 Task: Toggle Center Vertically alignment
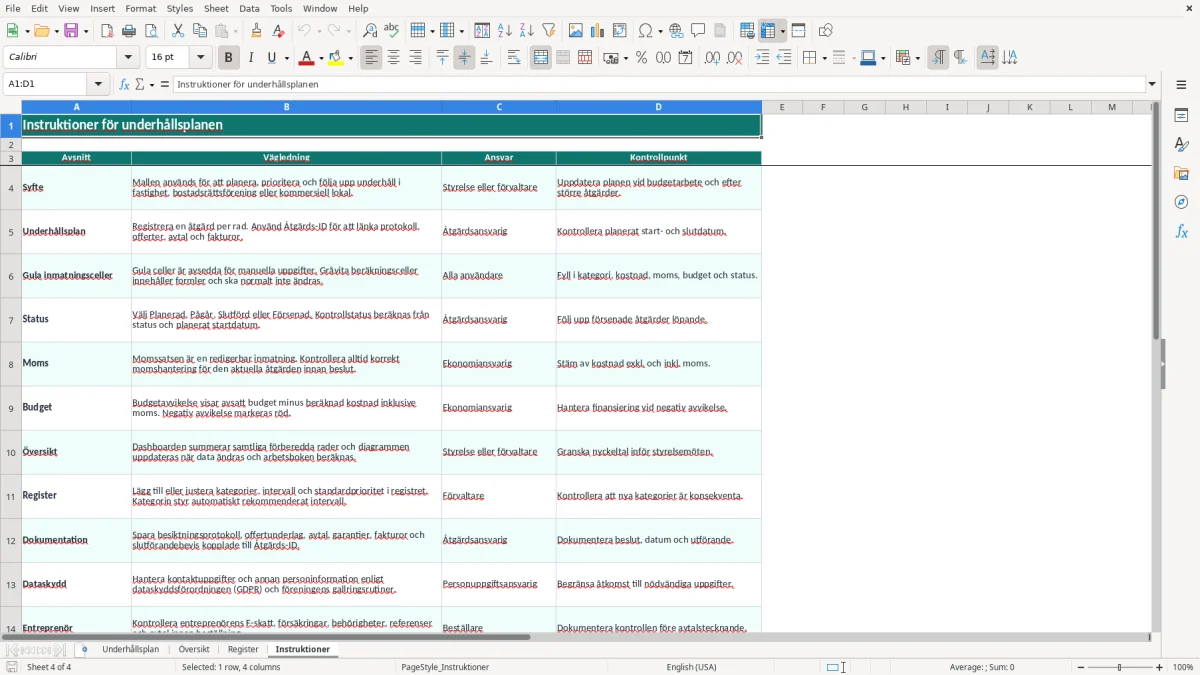[464, 58]
